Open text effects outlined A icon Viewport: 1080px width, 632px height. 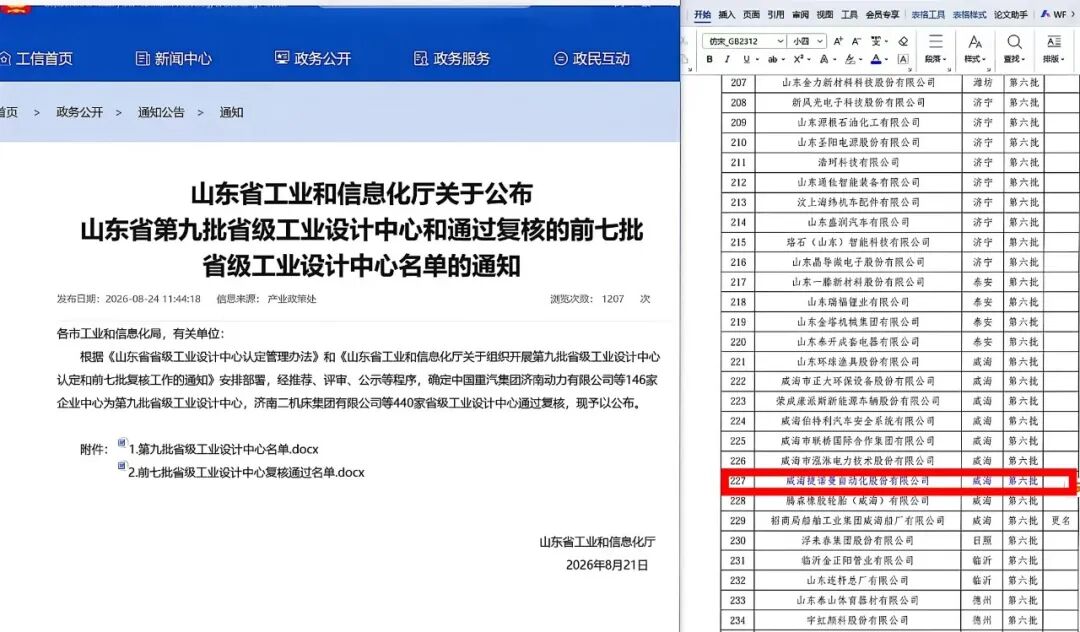coord(824,59)
